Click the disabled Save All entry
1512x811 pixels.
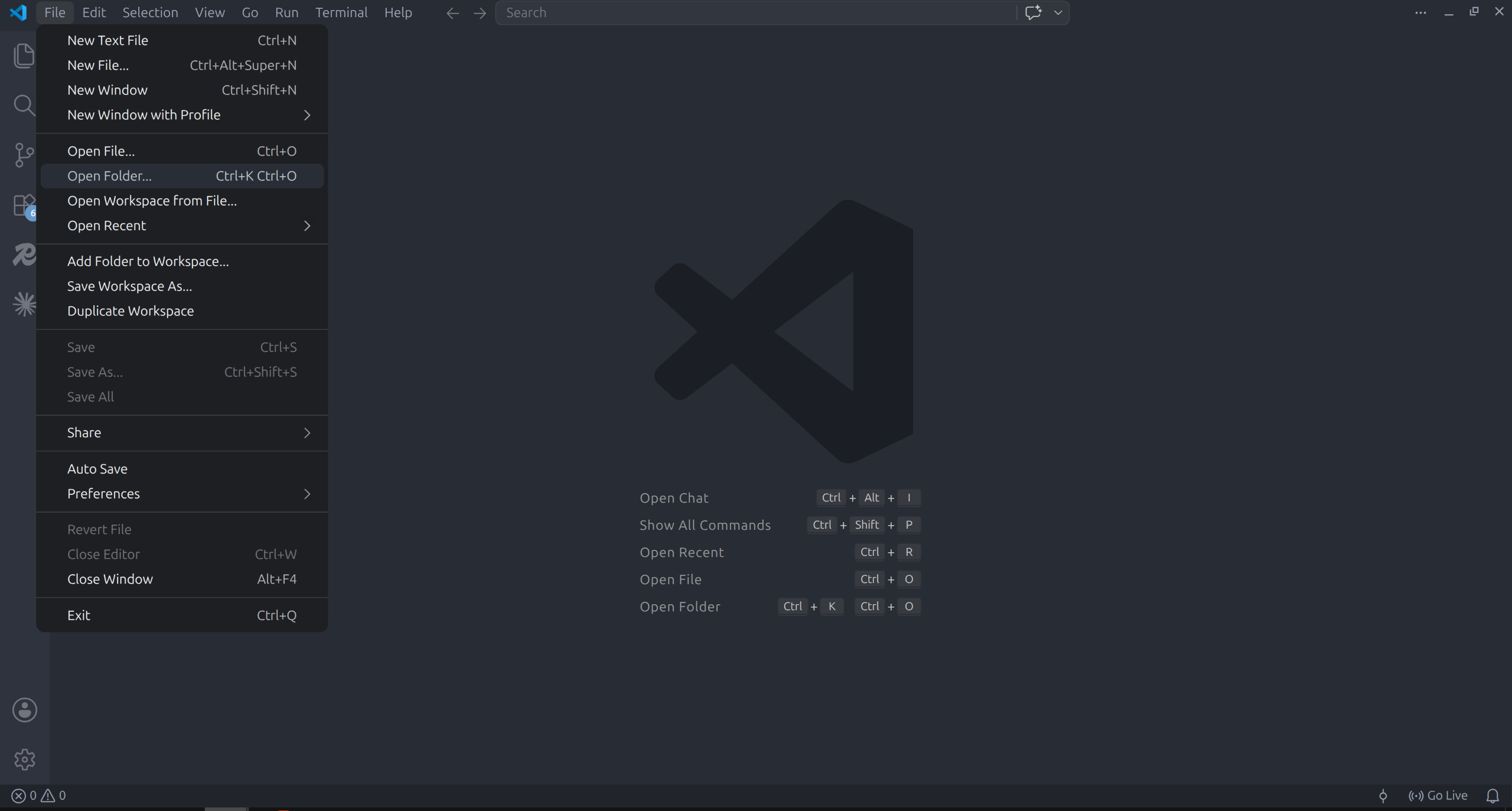click(182, 397)
